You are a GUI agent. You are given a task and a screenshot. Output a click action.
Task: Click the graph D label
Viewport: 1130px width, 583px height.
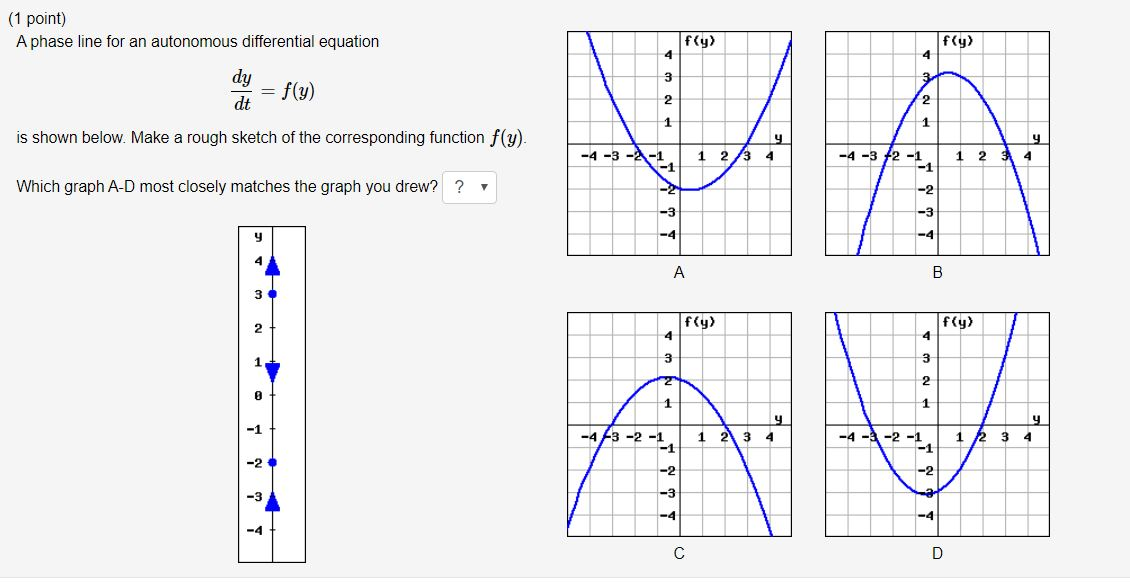937,551
